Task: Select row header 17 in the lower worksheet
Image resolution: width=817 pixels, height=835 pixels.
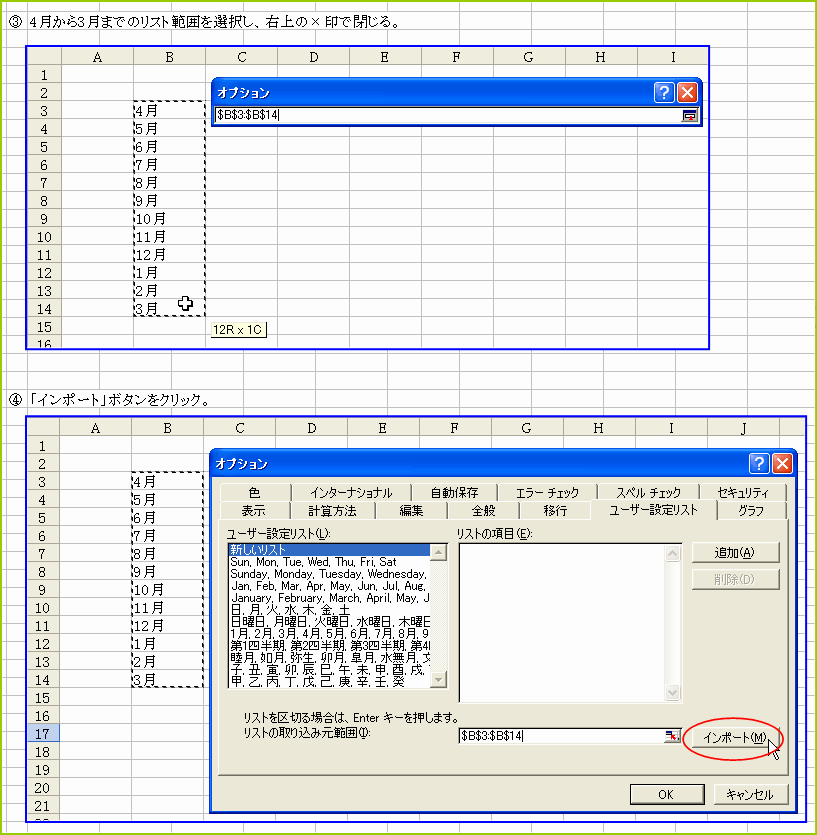Action: 41,735
